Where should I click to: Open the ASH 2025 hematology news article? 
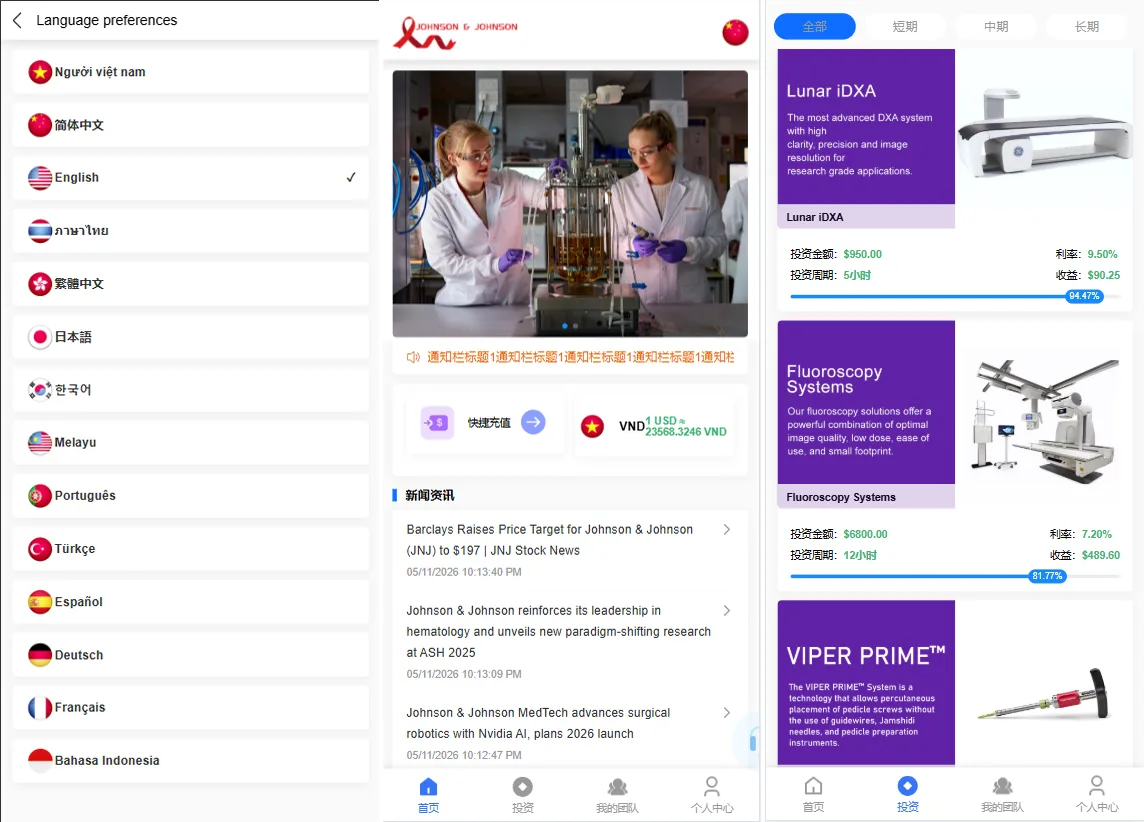tap(569, 641)
